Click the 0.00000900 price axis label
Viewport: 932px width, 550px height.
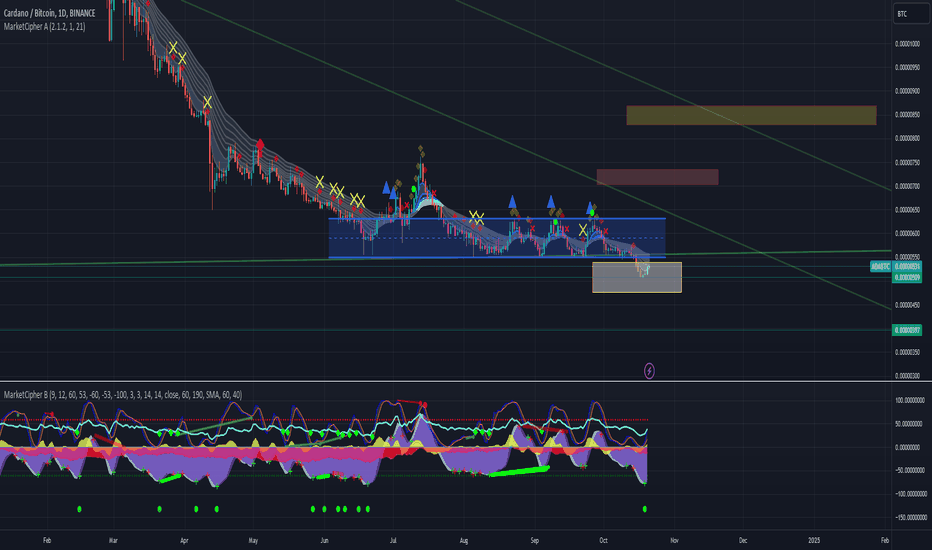(907, 91)
